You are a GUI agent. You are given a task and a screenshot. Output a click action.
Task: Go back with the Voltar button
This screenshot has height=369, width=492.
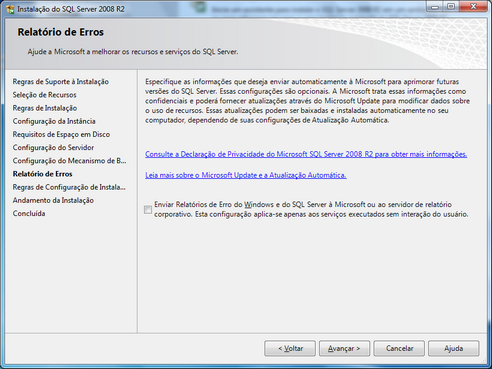point(290,348)
